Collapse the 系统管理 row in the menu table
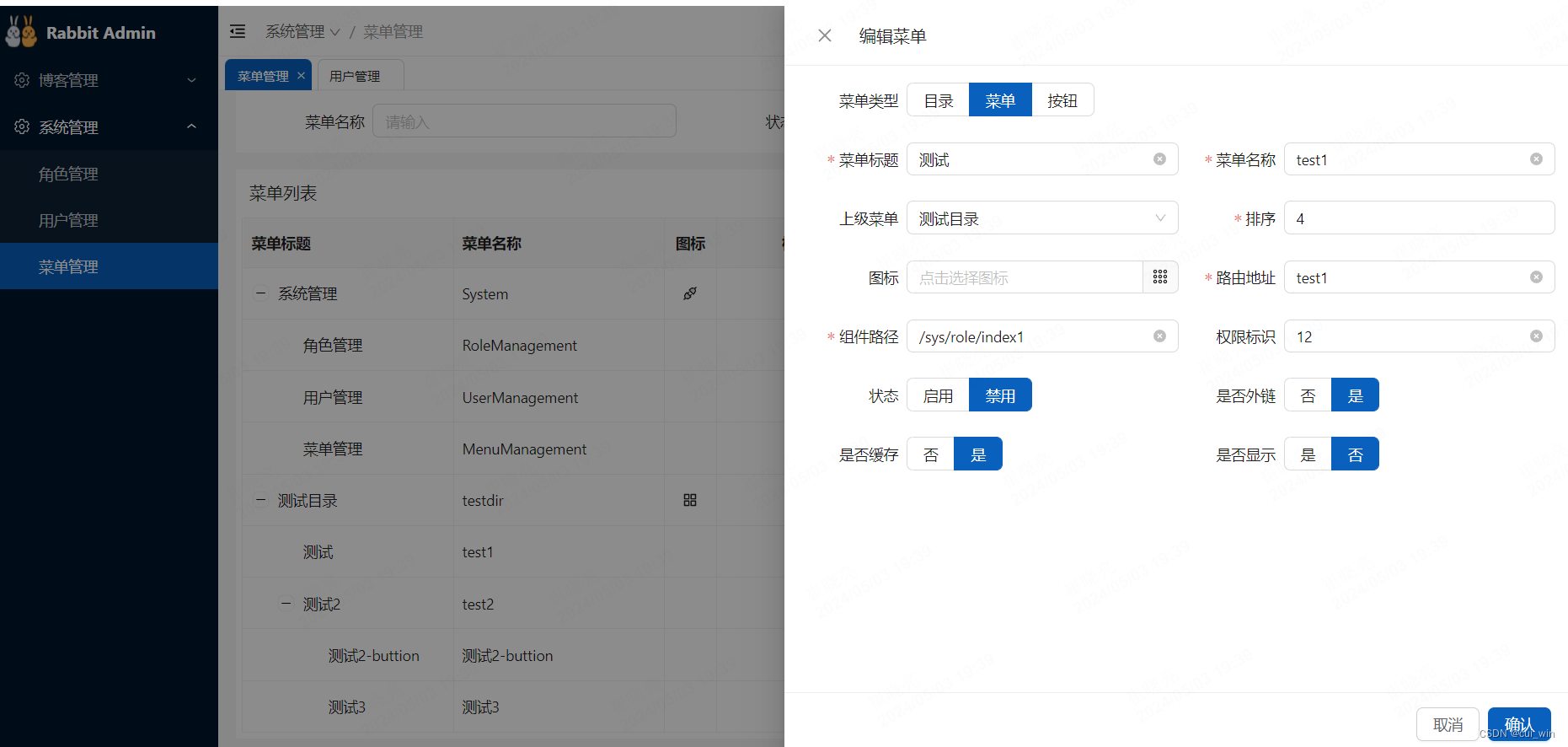 260,293
